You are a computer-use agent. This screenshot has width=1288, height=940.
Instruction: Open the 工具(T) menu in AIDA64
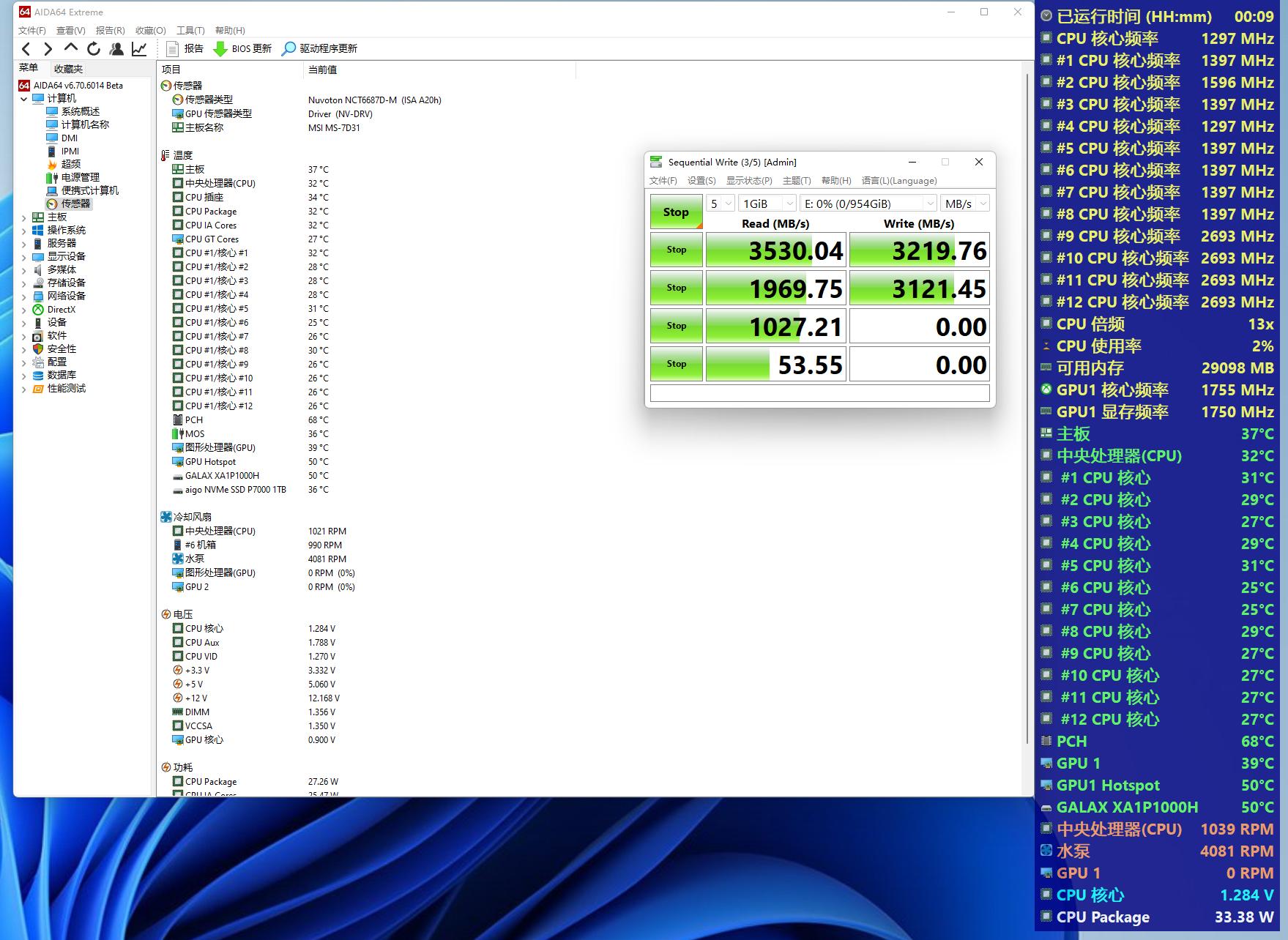pyautogui.click(x=190, y=31)
